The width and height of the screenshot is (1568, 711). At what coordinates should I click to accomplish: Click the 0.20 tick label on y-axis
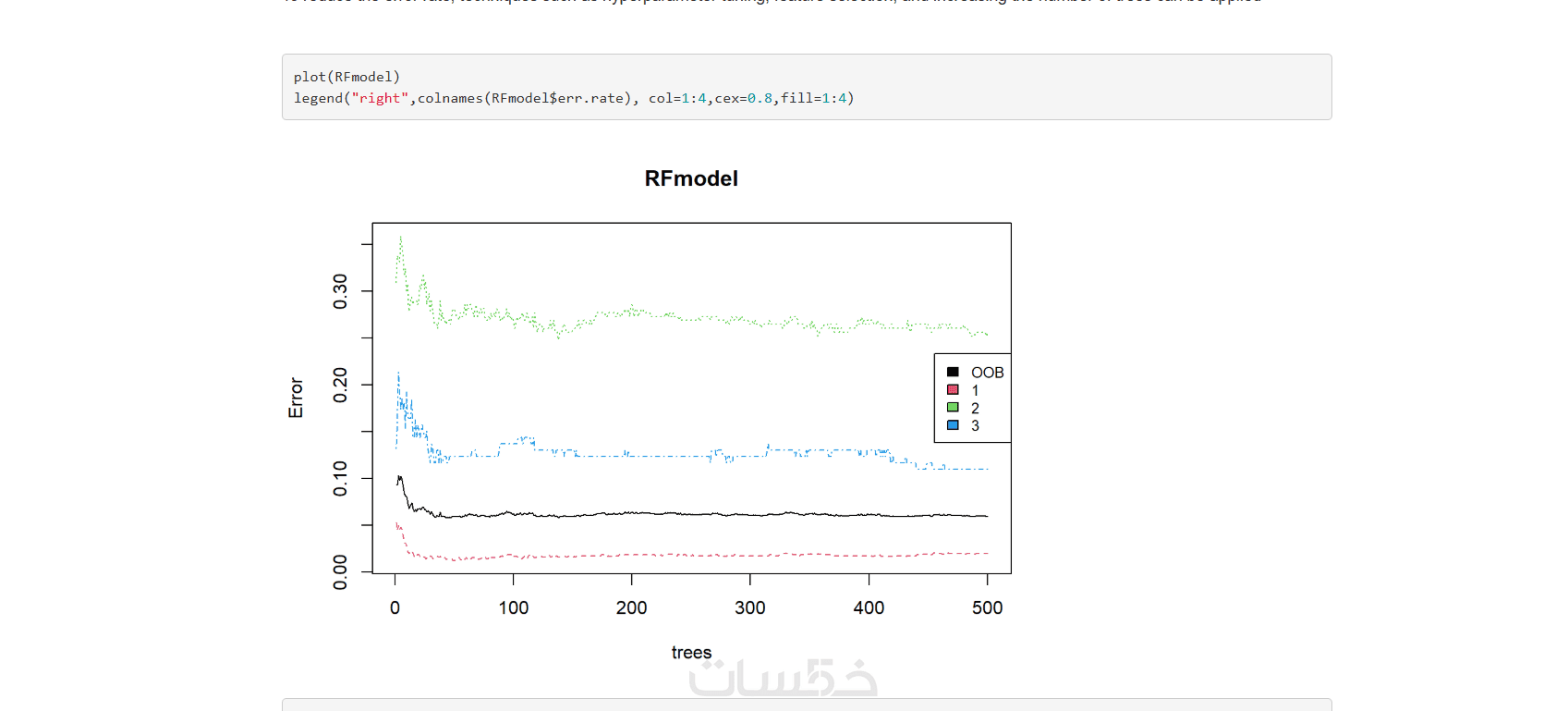pos(340,385)
